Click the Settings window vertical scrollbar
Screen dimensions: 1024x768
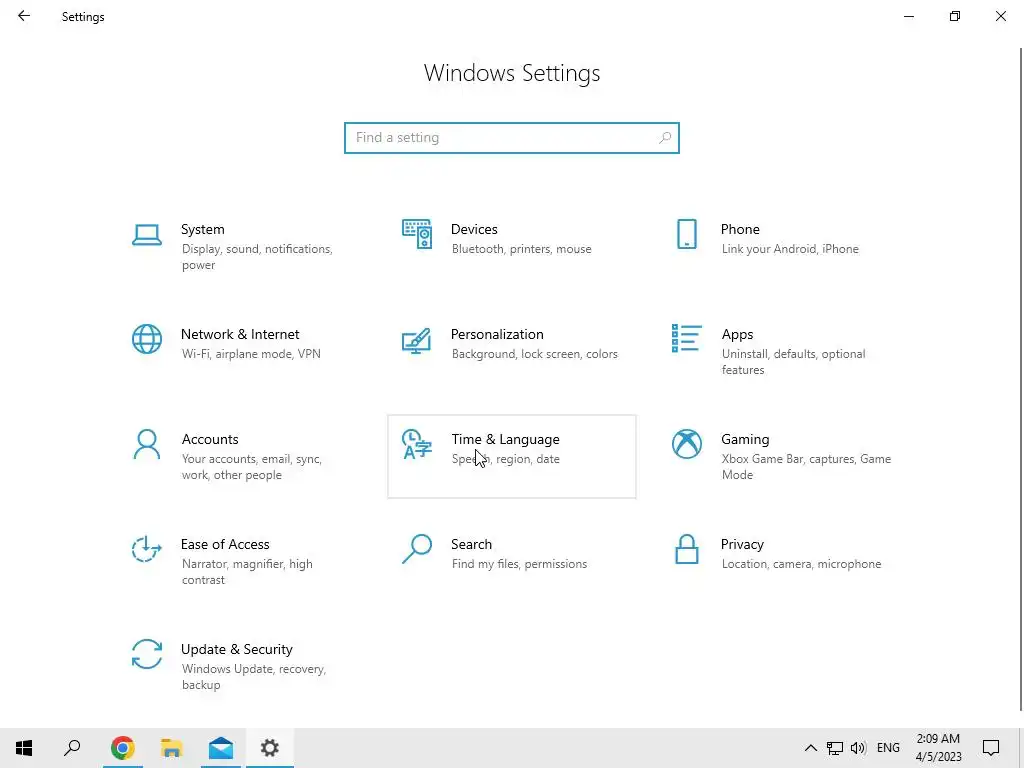click(1020, 379)
